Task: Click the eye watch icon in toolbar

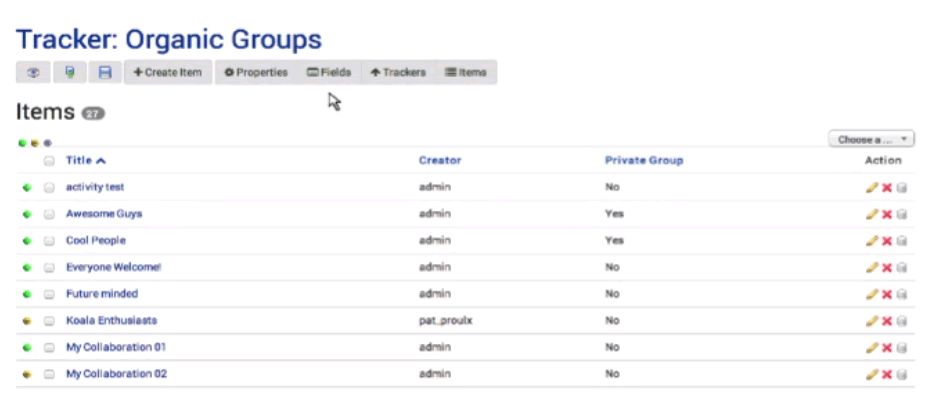Action: [33, 72]
